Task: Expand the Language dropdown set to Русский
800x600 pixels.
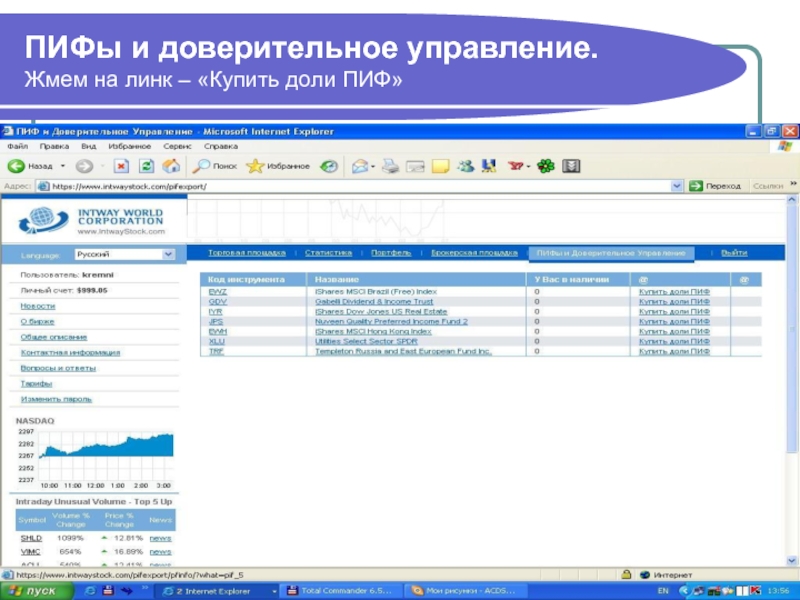Action: tap(167, 255)
